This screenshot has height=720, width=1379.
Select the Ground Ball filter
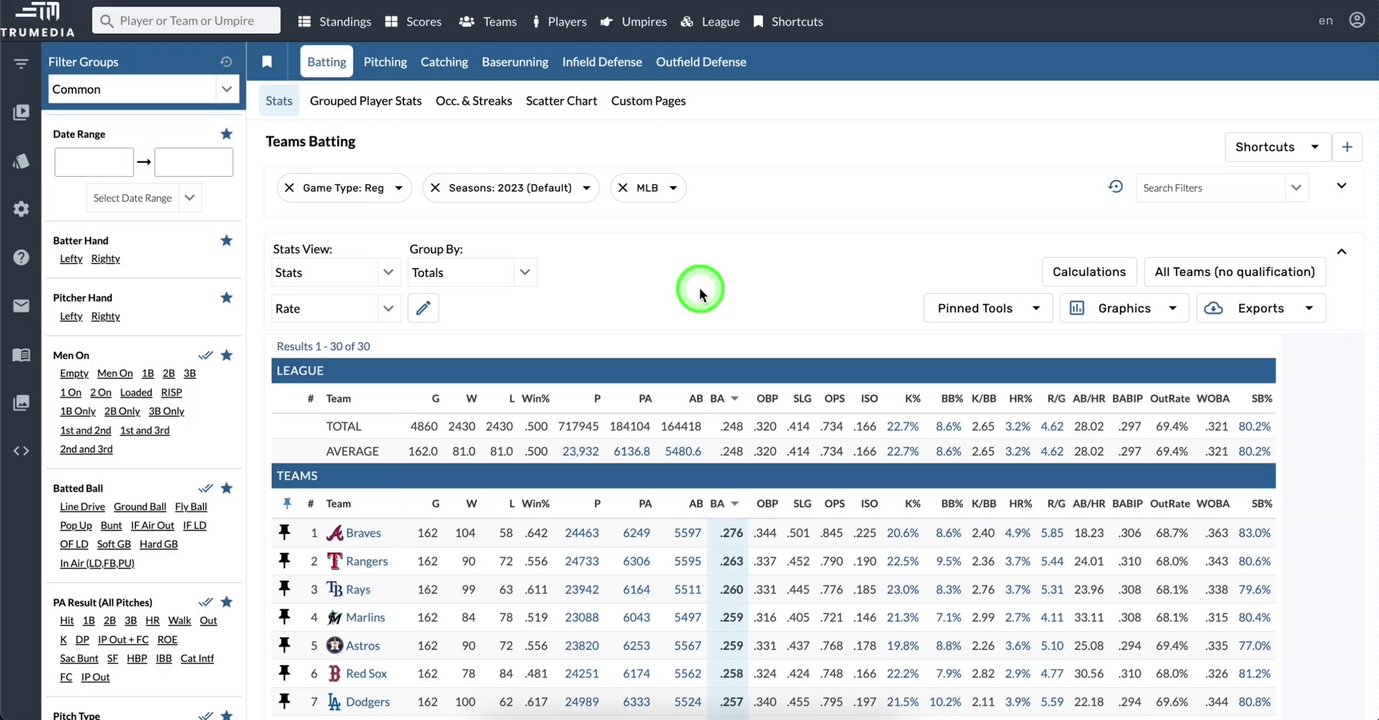tap(140, 507)
